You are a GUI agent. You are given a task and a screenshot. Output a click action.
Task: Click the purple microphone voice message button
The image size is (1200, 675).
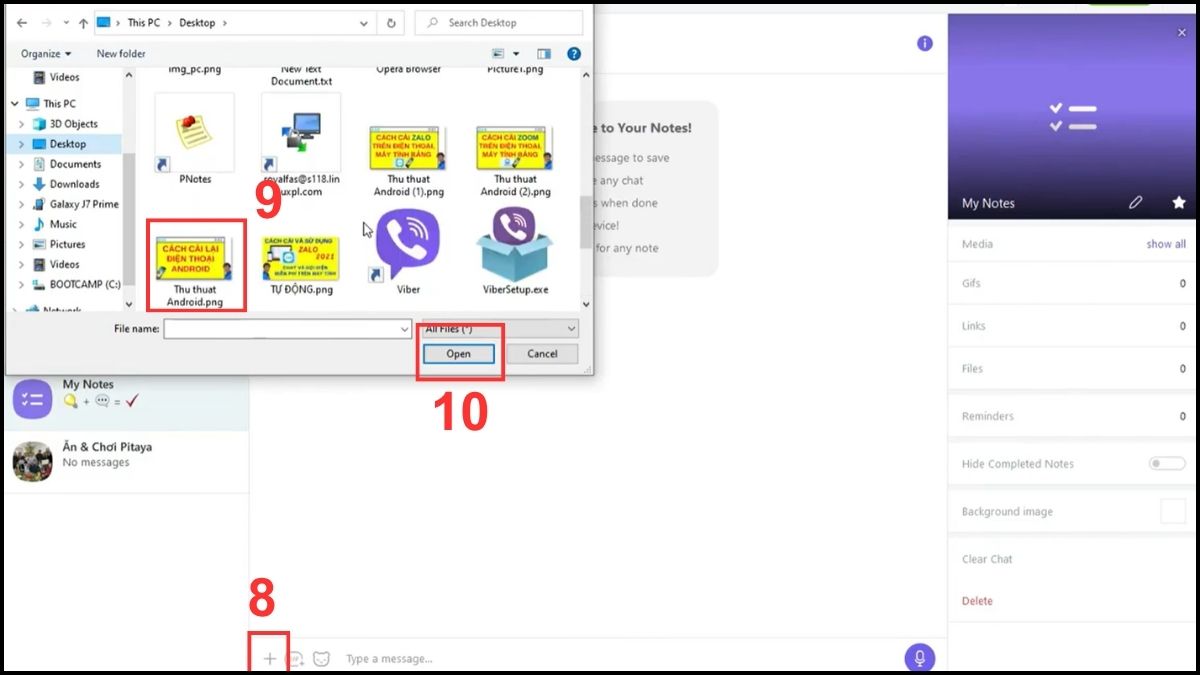pyautogui.click(x=920, y=658)
